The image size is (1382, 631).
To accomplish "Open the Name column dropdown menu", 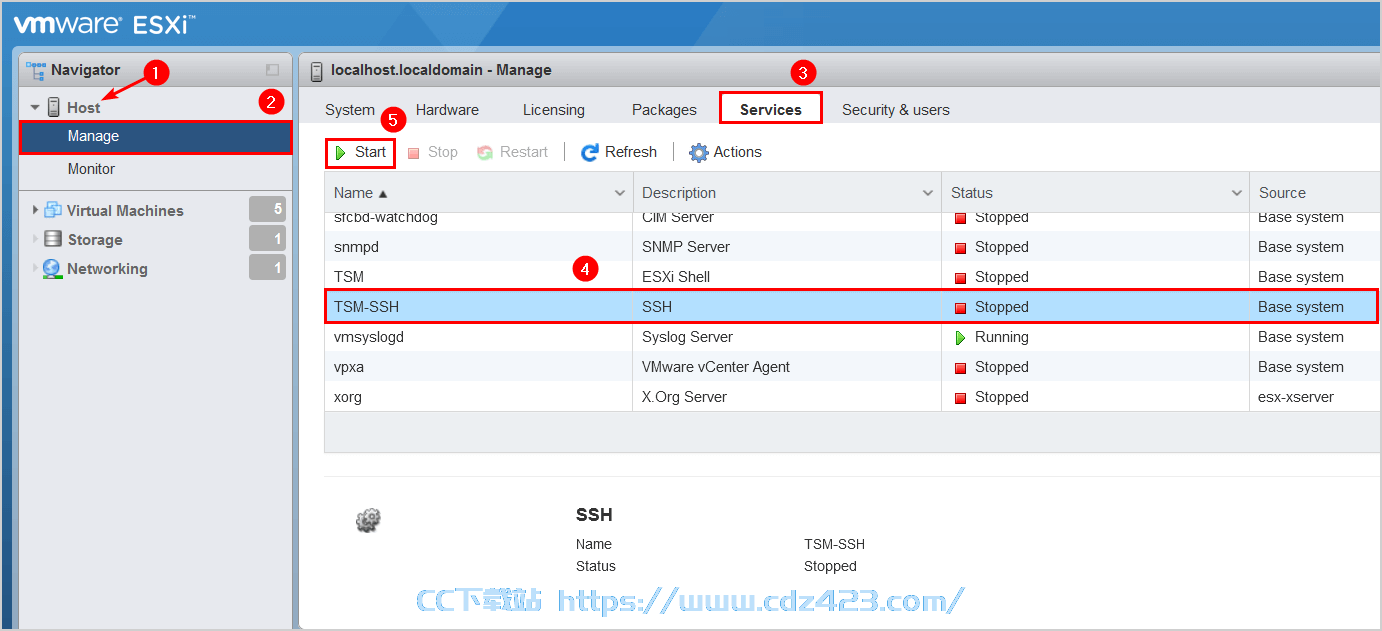I will coord(620,193).
